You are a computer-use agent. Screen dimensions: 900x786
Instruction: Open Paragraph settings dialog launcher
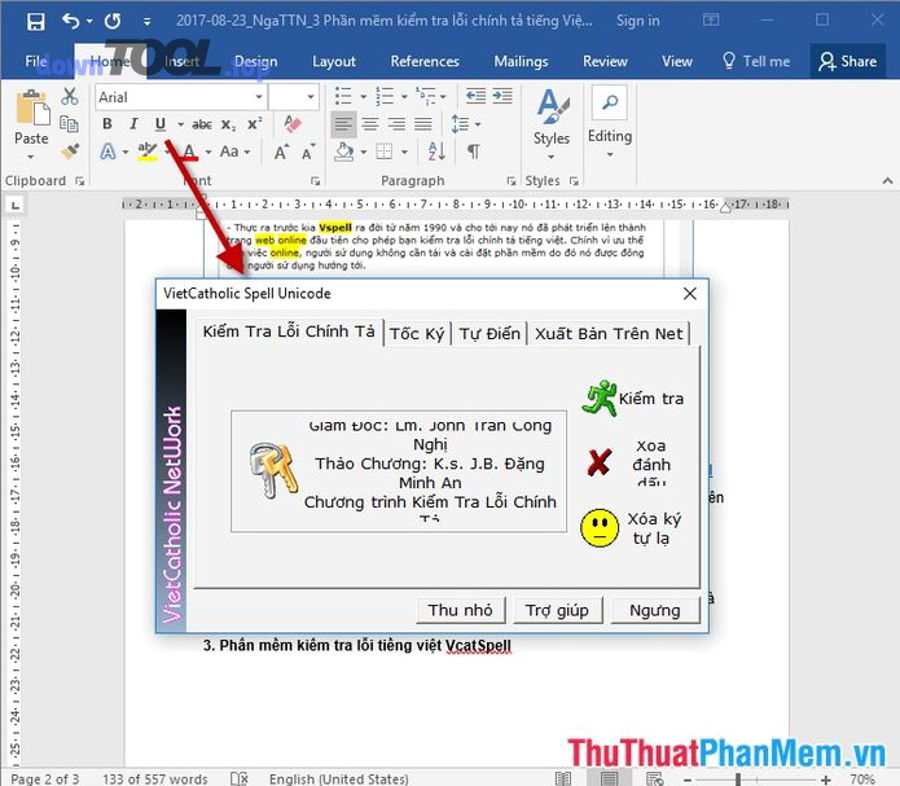(510, 181)
